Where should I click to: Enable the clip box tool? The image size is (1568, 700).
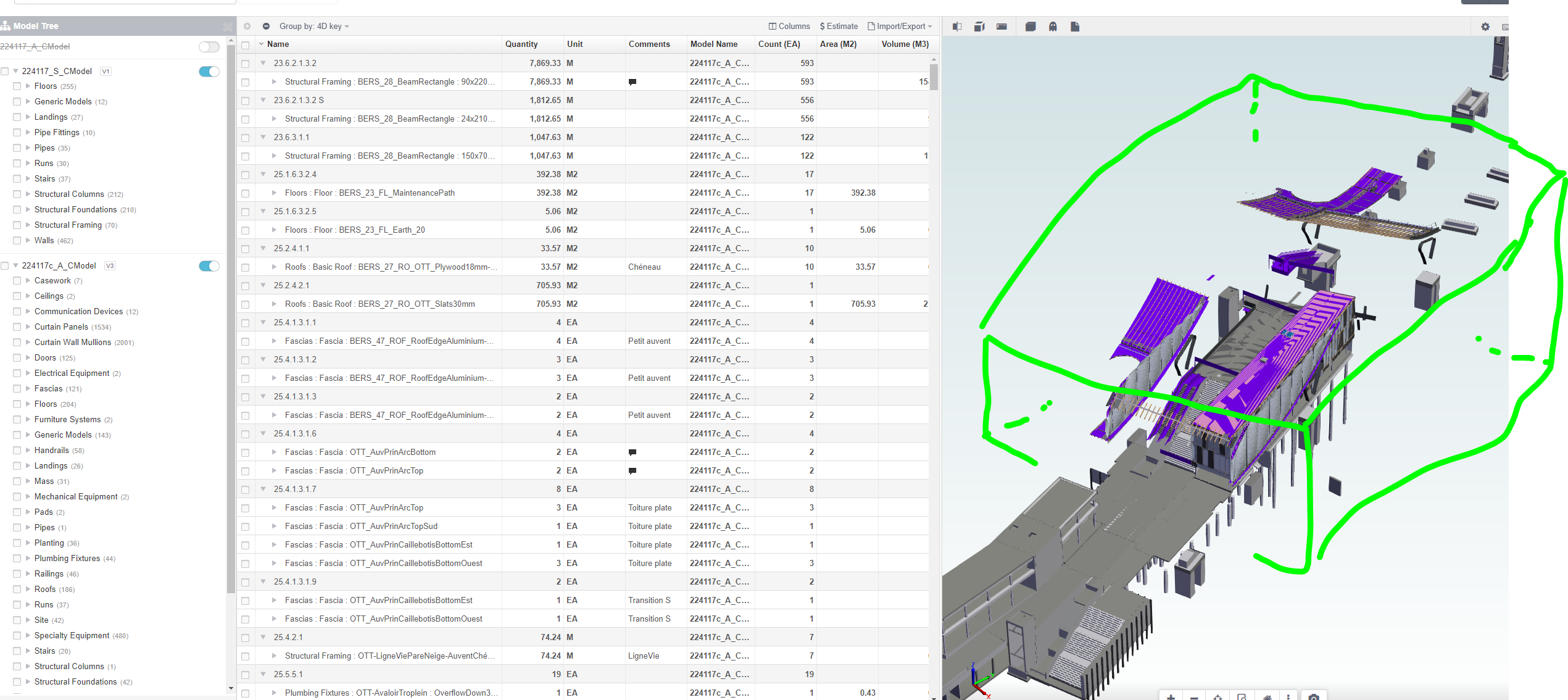click(x=979, y=27)
